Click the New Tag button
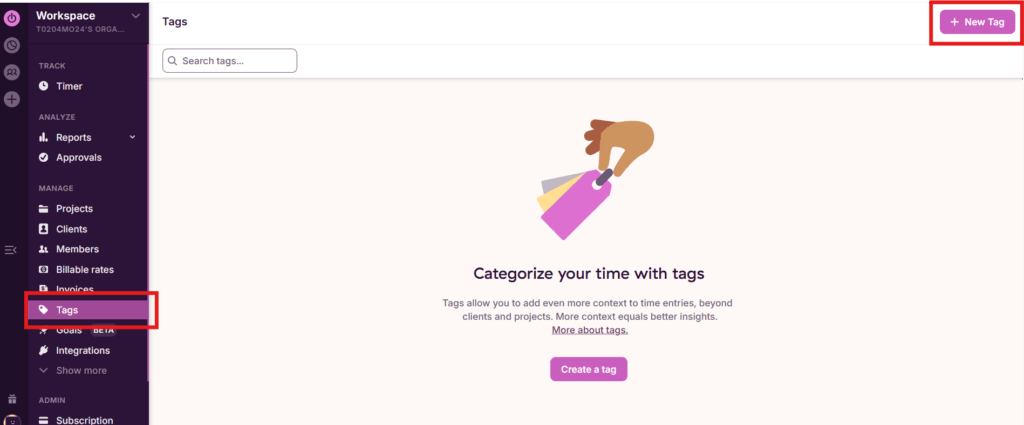The height and width of the screenshot is (425, 1024). (977, 22)
